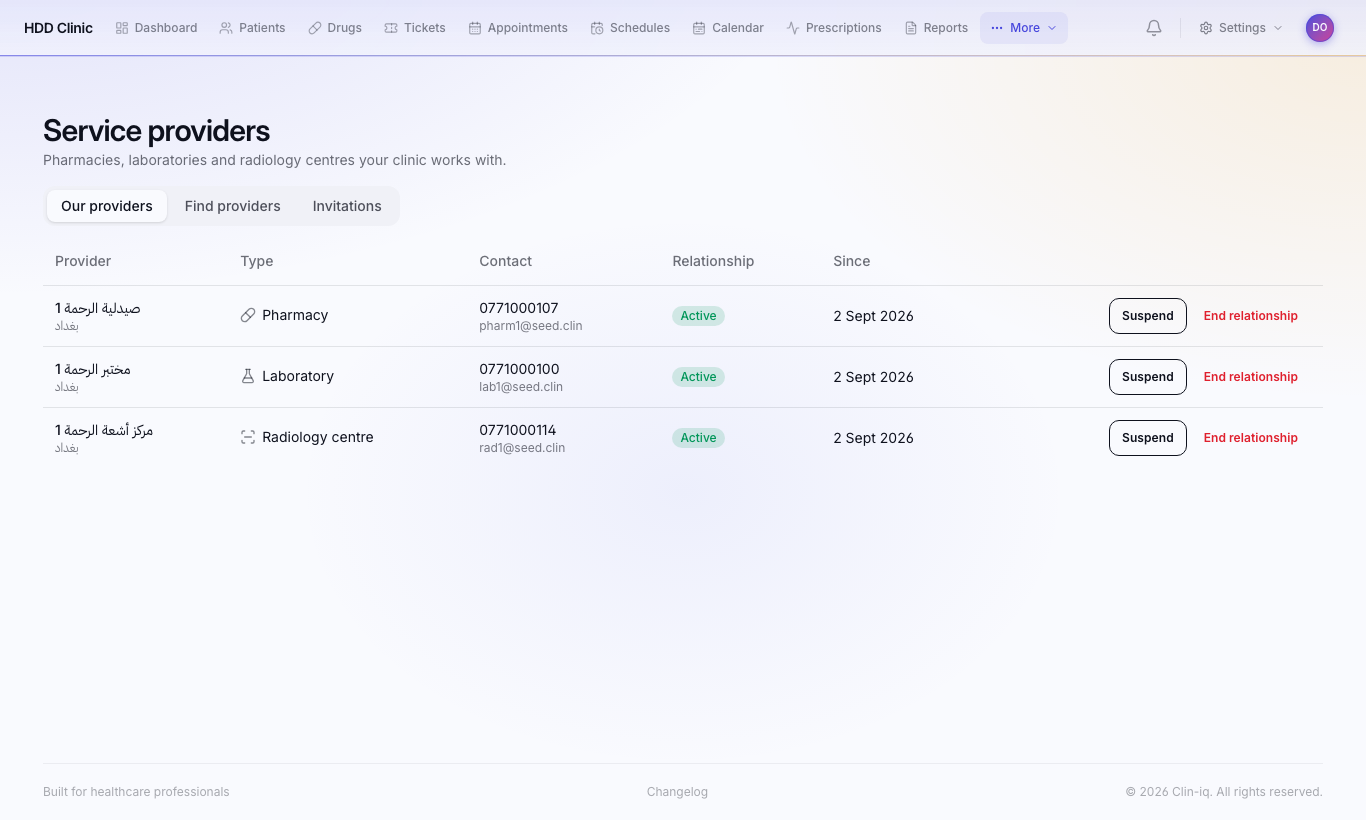1366x820 pixels.
Task: End relationship with the Laboratory
Action: [x=1251, y=377]
